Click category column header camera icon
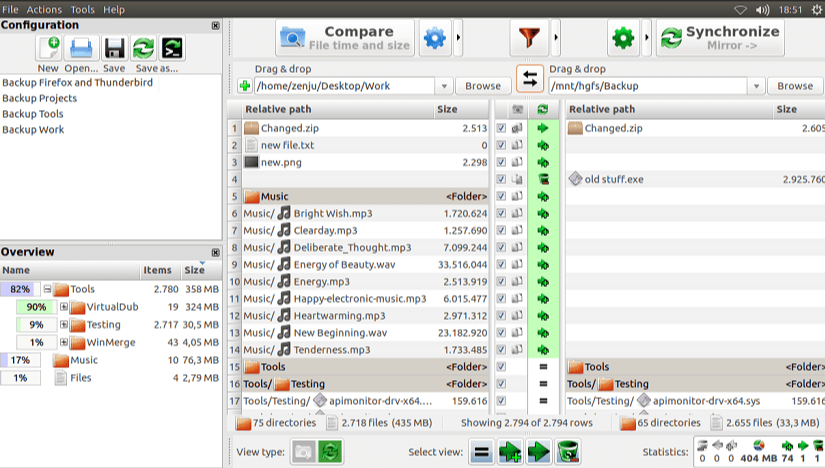The height and width of the screenshot is (468, 825). point(518,109)
